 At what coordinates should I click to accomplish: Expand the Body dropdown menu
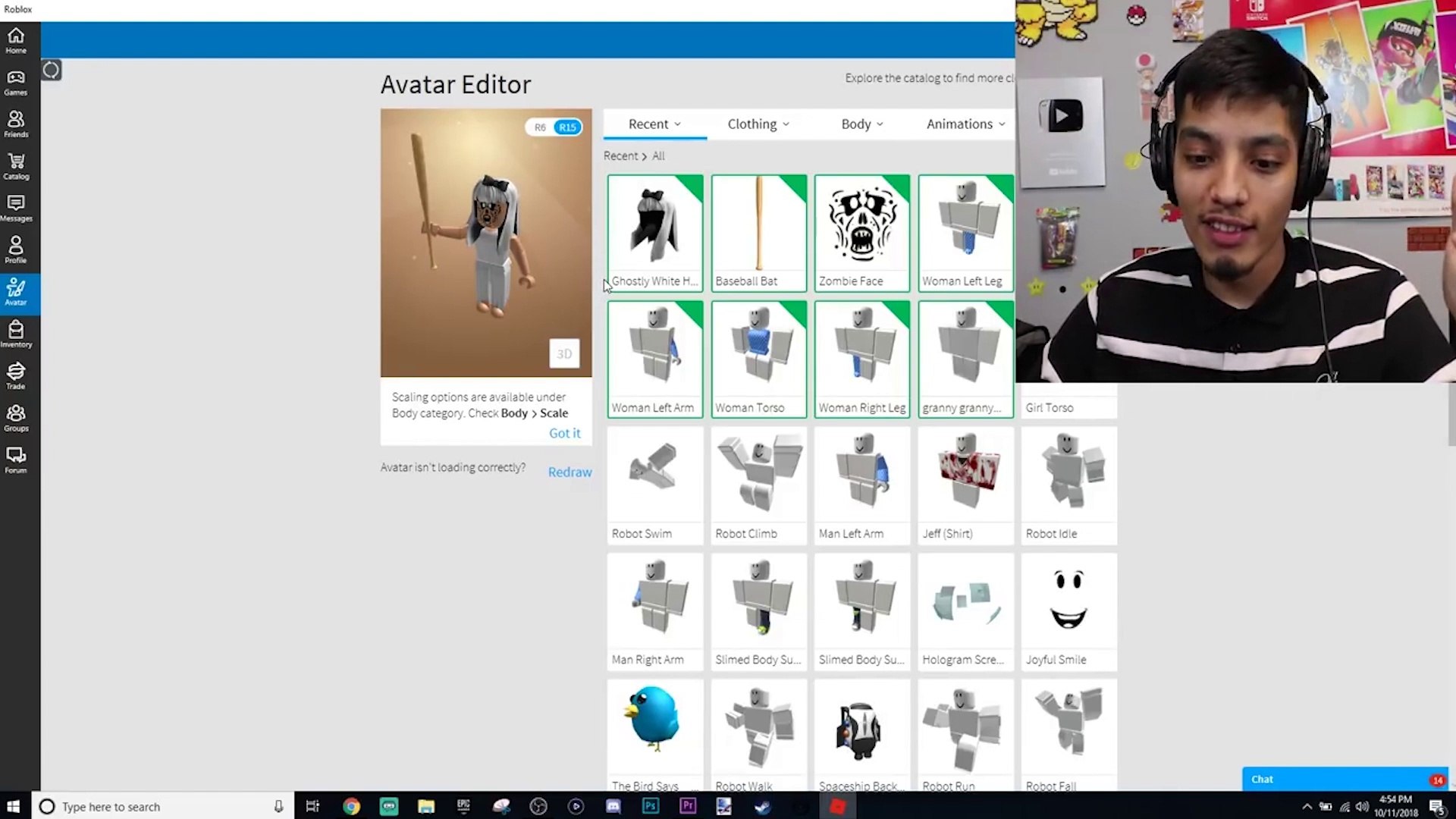(x=861, y=124)
